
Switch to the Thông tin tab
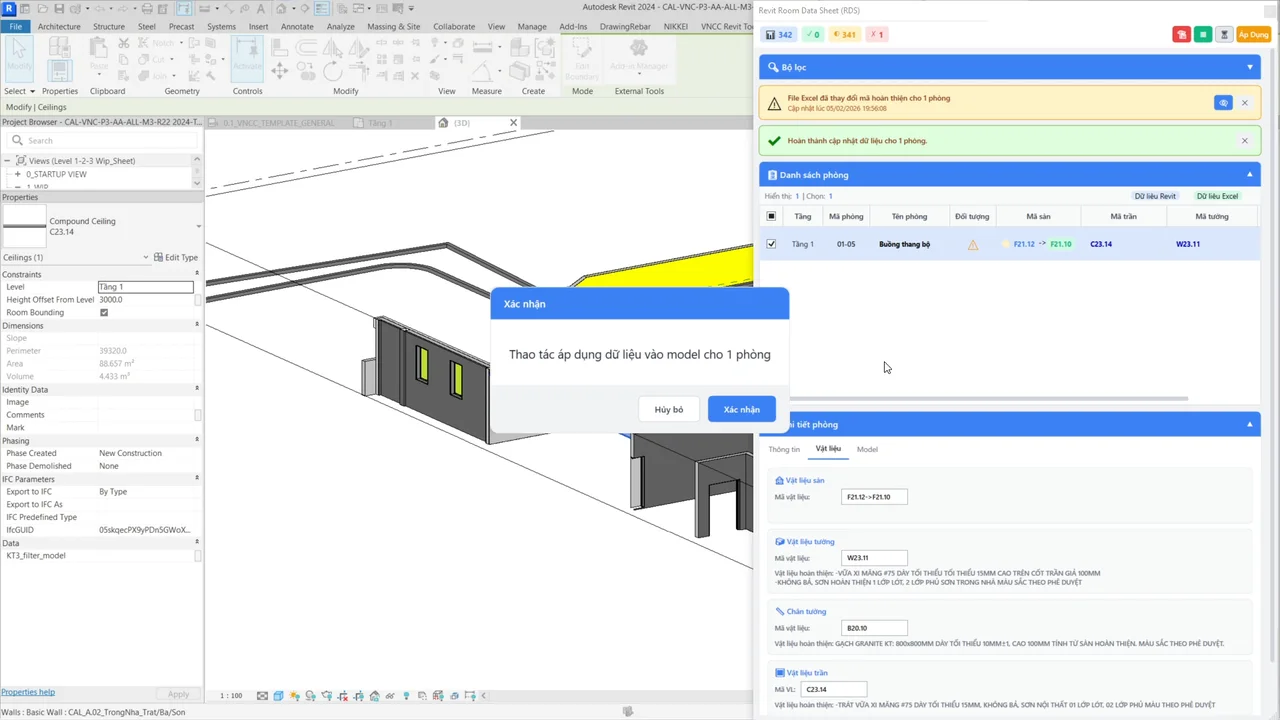click(784, 450)
